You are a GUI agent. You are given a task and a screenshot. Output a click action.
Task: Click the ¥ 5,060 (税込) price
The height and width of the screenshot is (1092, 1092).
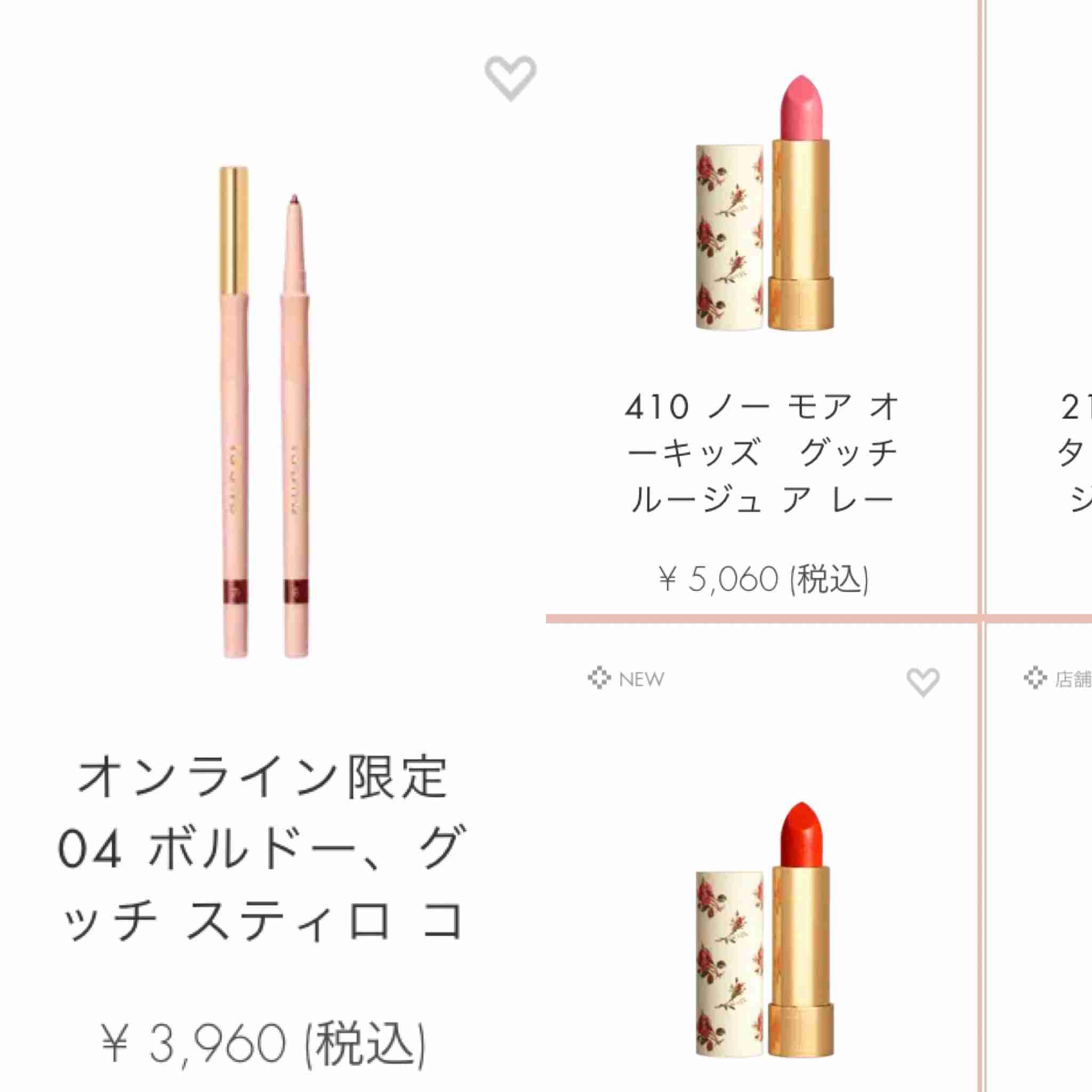pyautogui.click(x=764, y=579)
